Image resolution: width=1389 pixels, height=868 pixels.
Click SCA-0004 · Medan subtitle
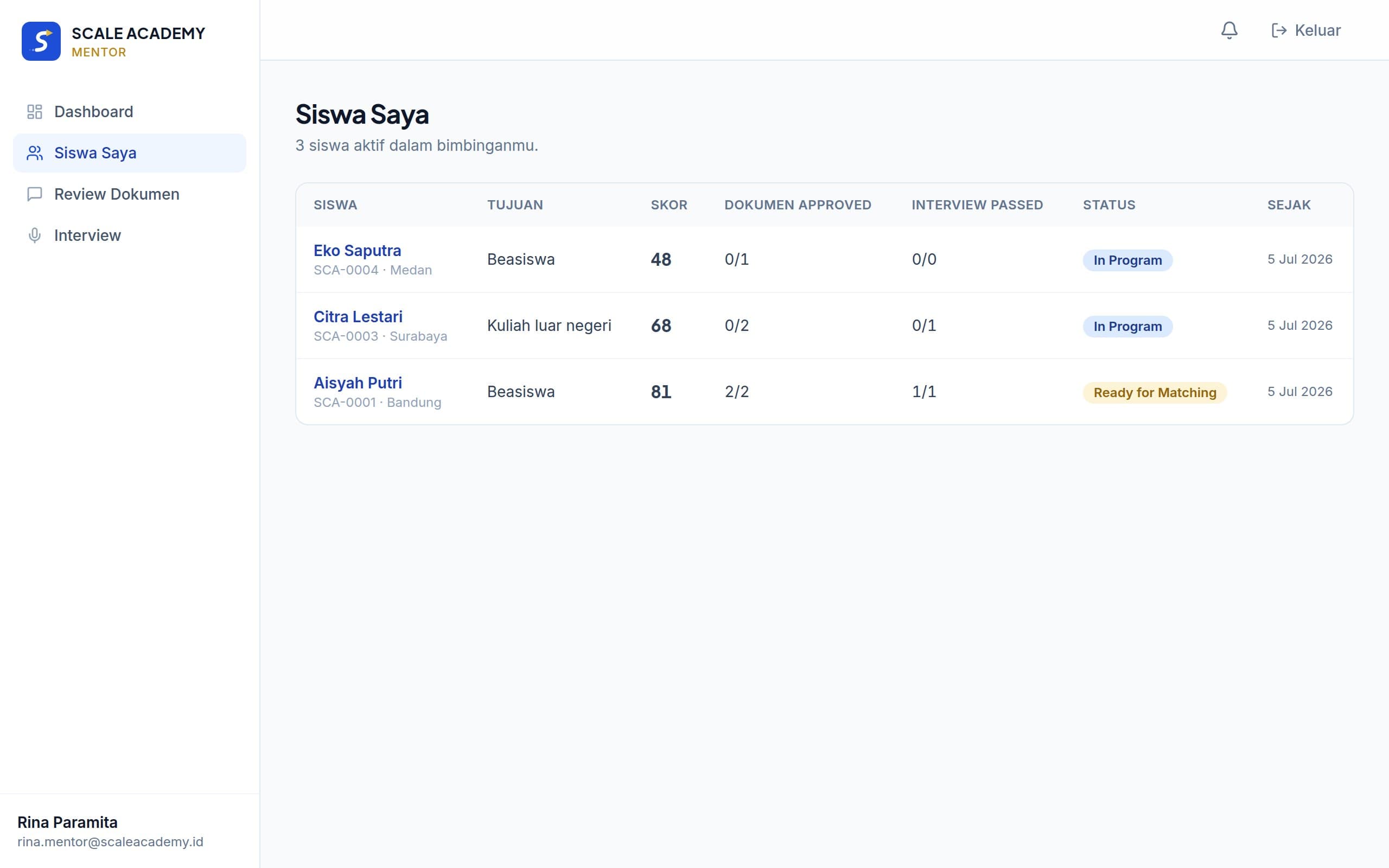(x=373, y=270)
